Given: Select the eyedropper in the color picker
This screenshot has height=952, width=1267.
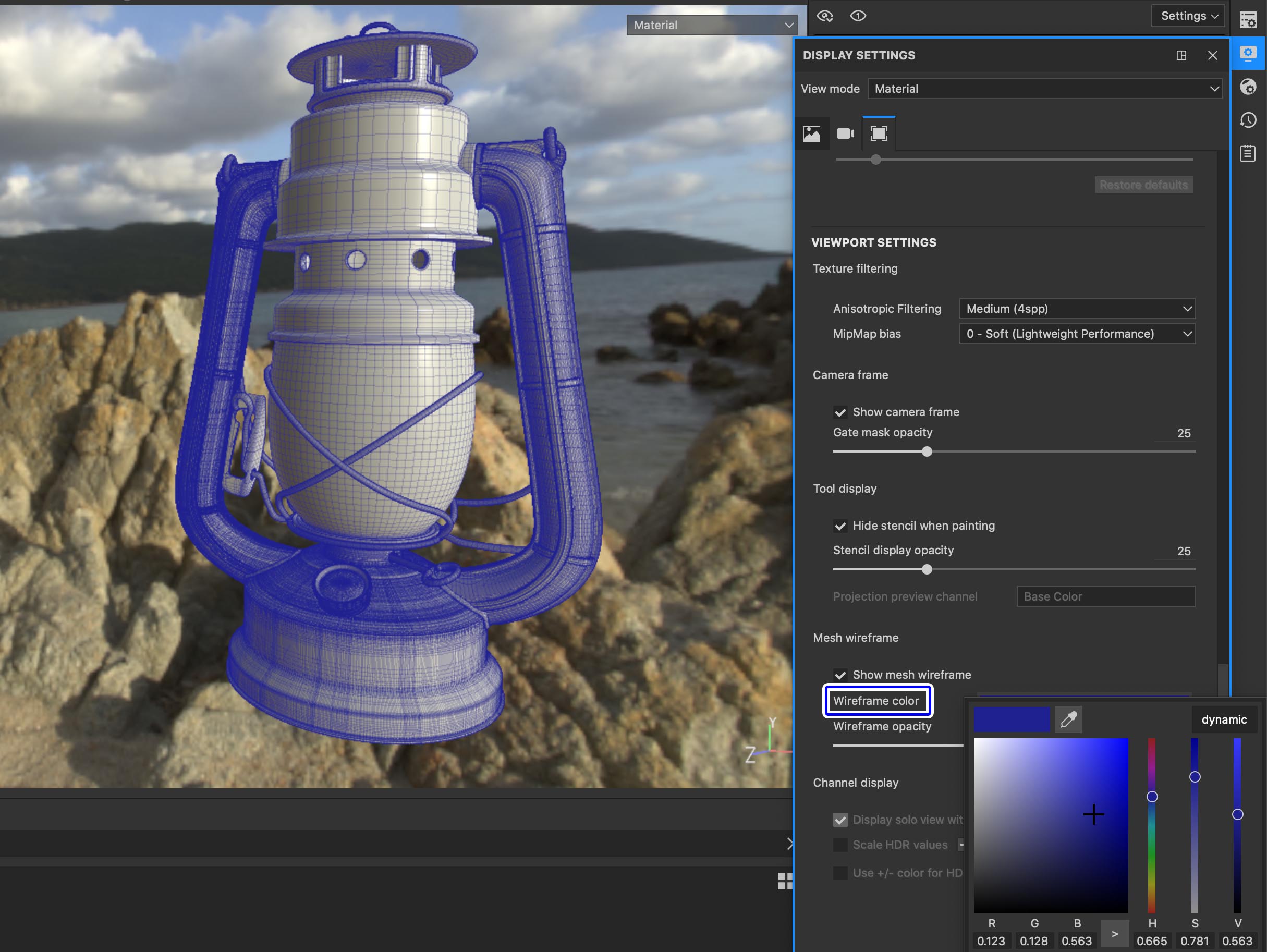Looking at the screenshot, I should pos(1069,719).
